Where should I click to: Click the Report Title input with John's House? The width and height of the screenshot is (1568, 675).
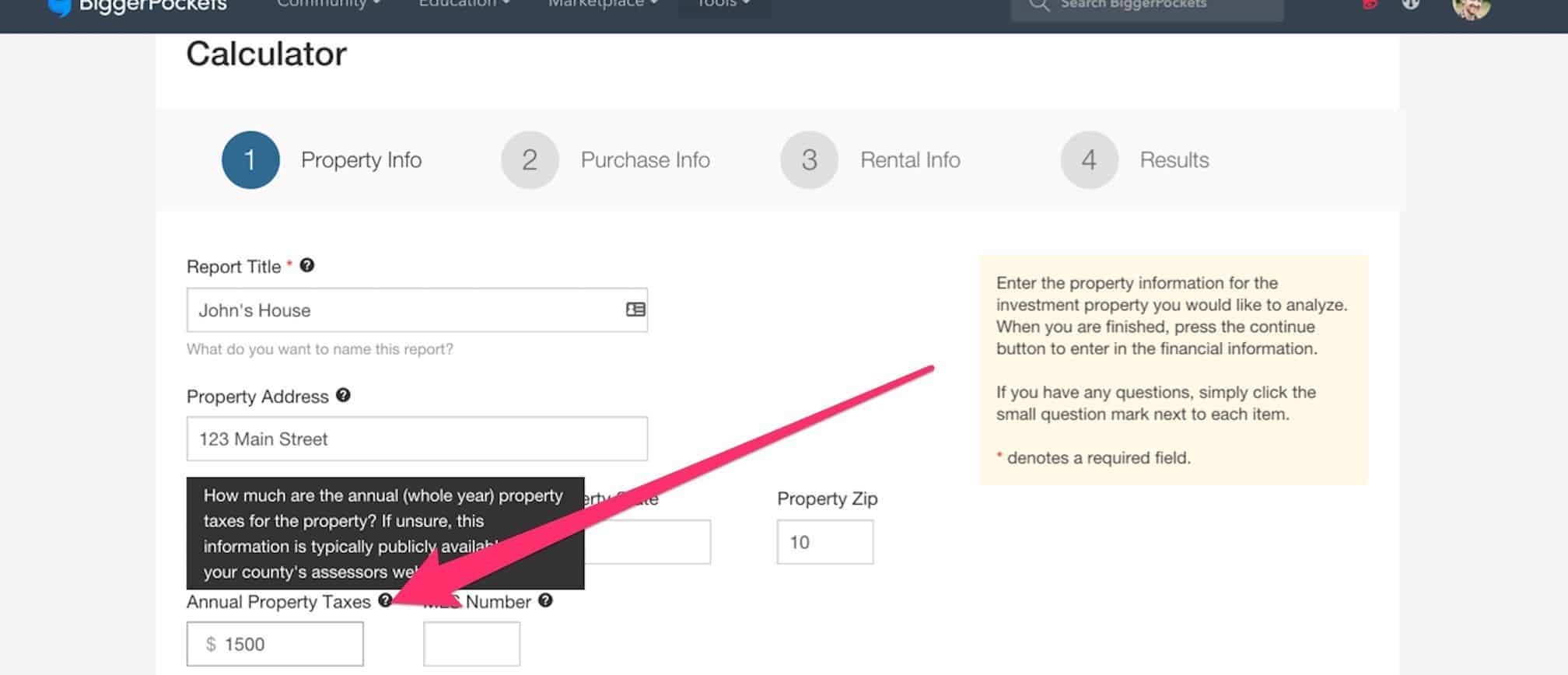[x=417, y=310]
